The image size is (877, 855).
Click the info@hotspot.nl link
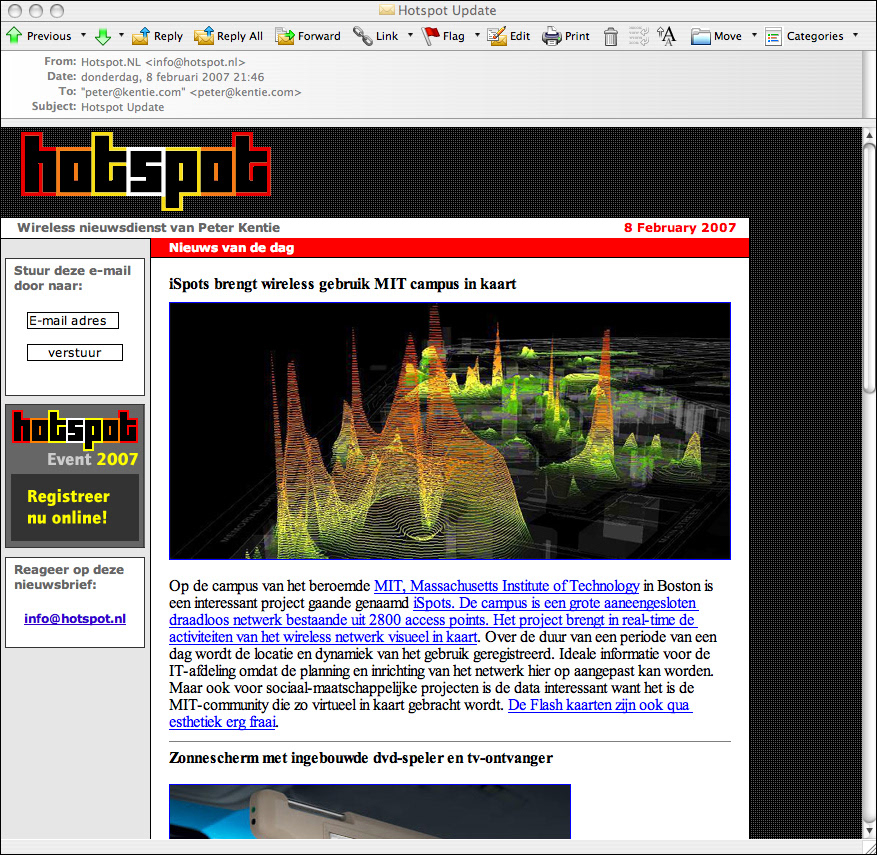75,618
